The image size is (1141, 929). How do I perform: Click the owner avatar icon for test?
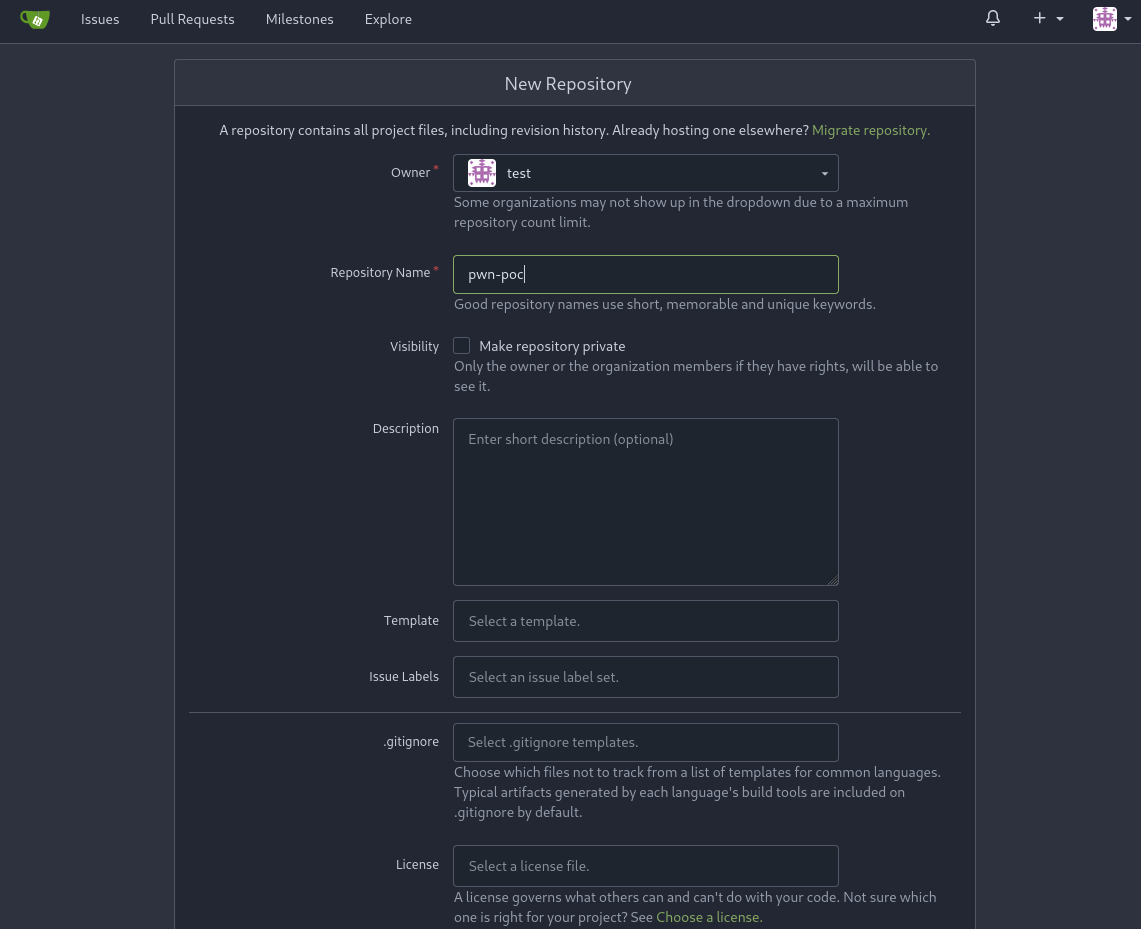pyautogui.click(x=482, y=173)
